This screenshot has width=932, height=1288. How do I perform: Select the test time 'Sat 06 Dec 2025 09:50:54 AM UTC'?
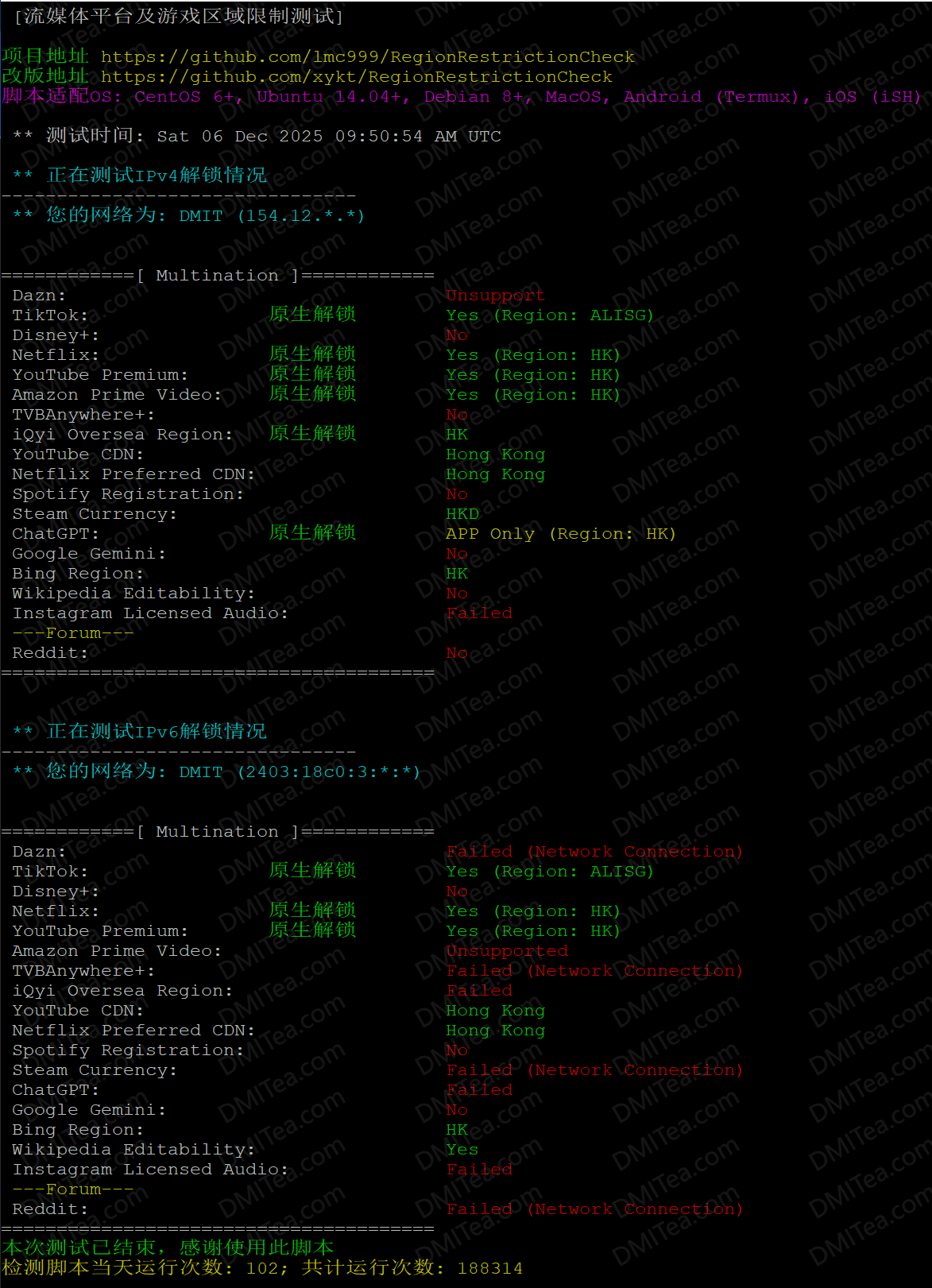click(x=329, y=136)
